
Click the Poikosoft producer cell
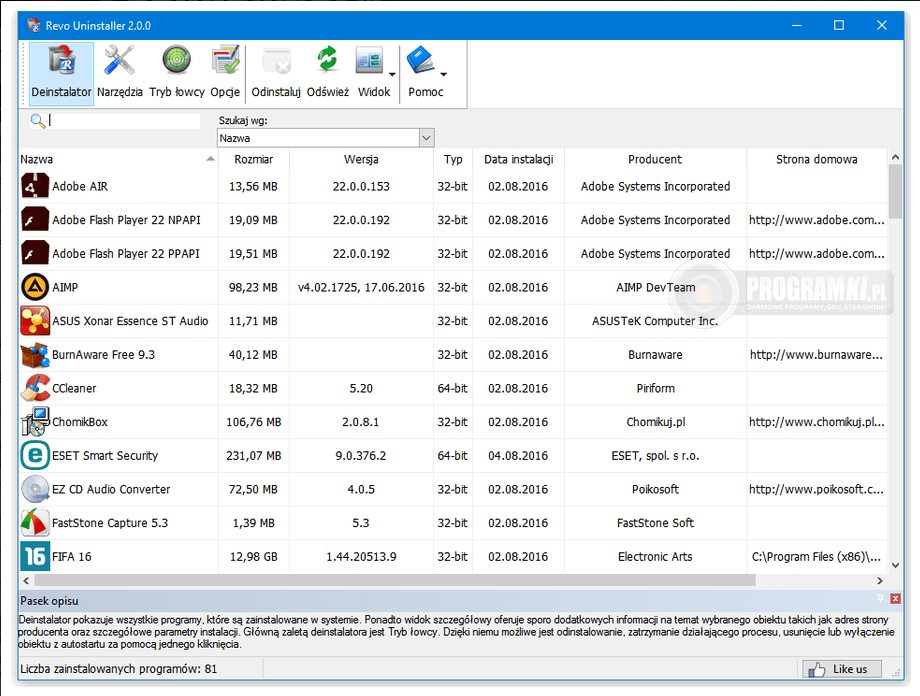(x=655, y=489)
